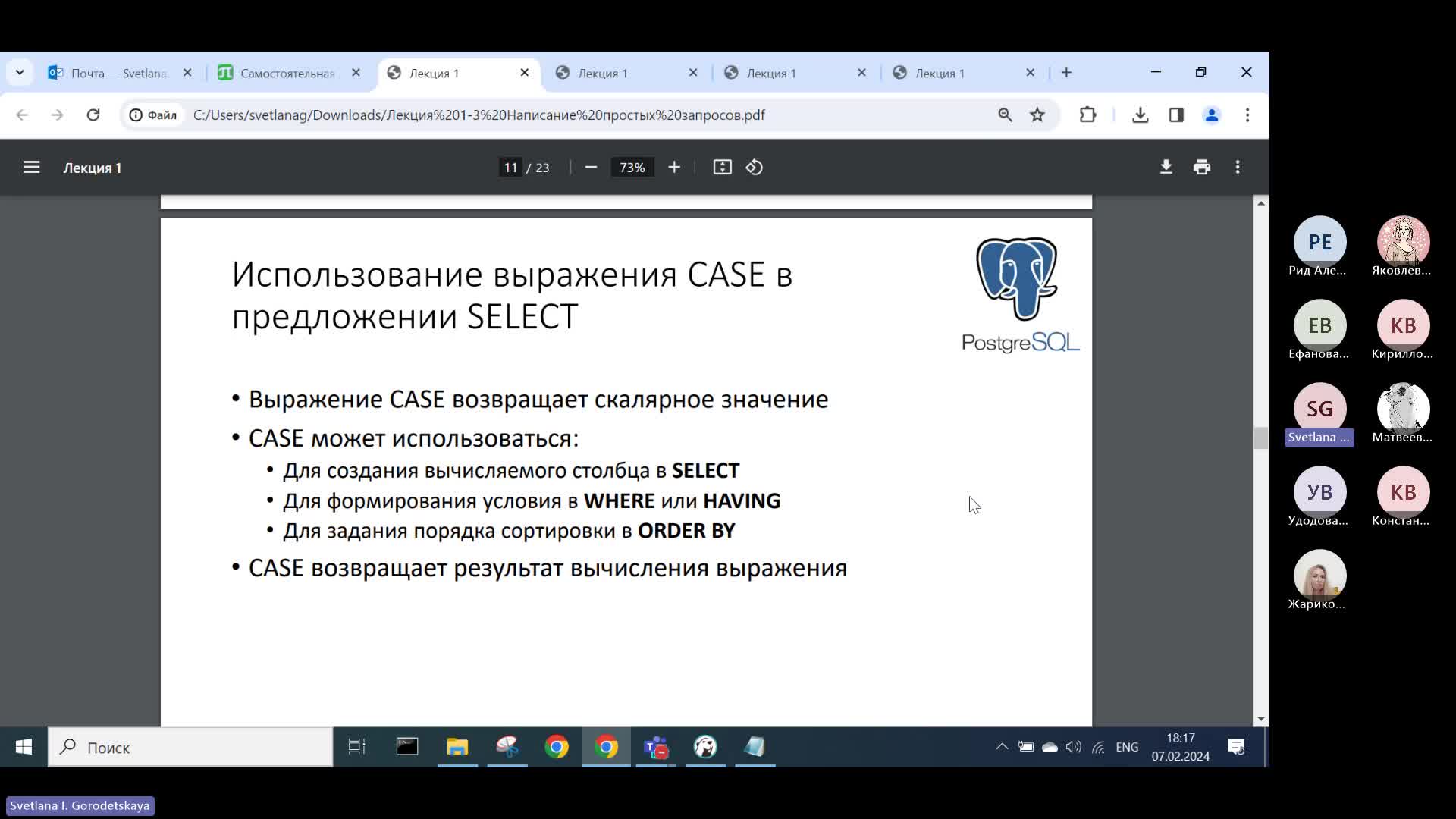Toggle Chrome side panel
1456x819 pixels.
[x=1176, y=115]
